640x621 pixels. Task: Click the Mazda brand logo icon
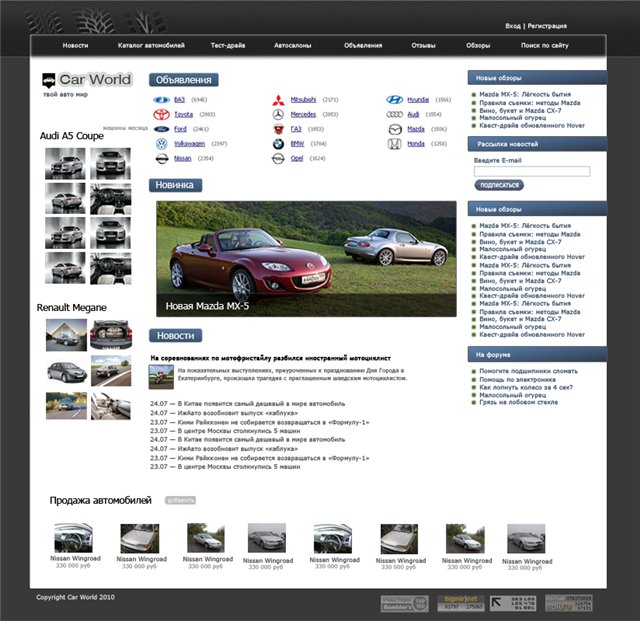395,130
